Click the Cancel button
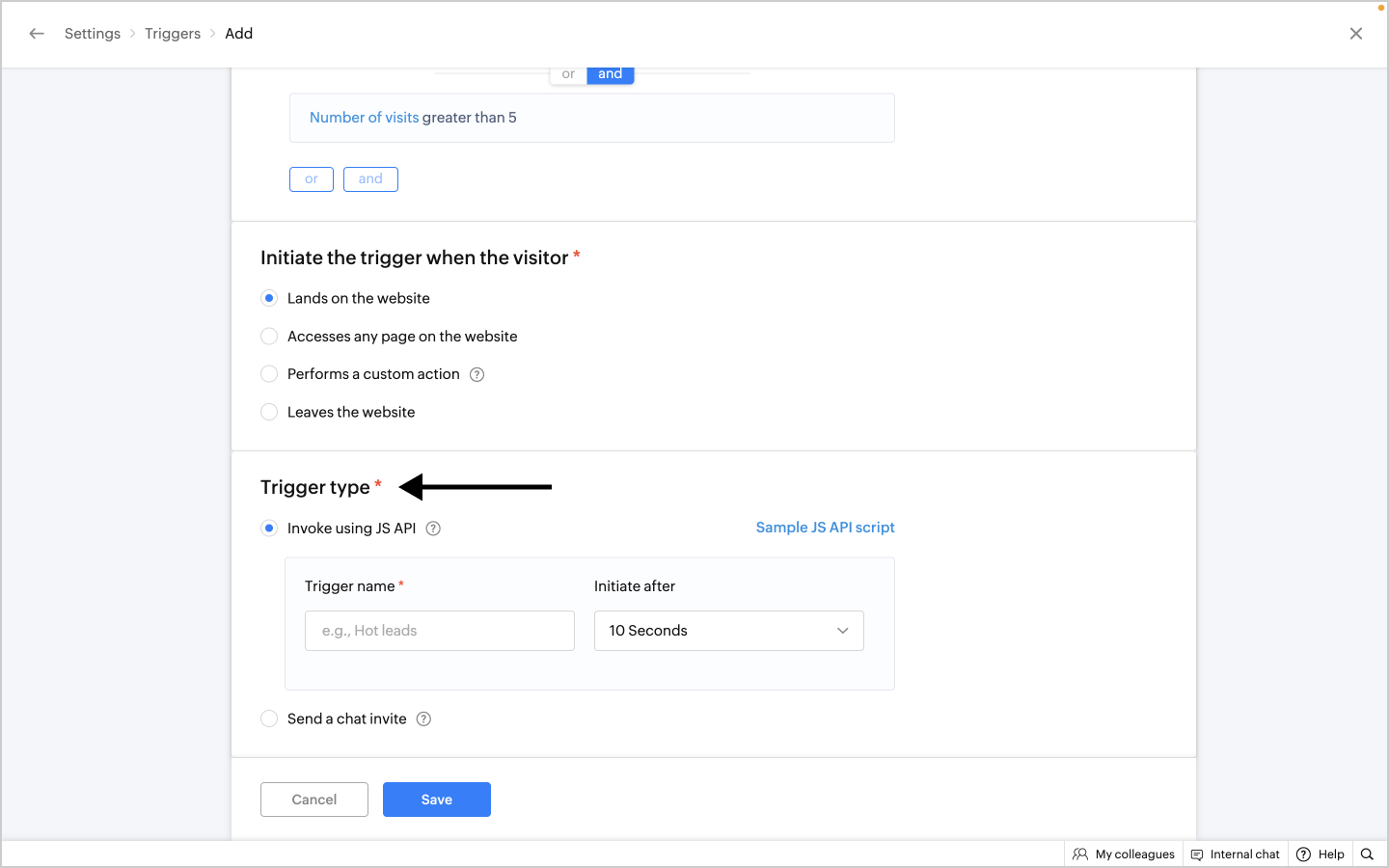The height and width of the screenshot is (868, 1389). click(314, 800)
